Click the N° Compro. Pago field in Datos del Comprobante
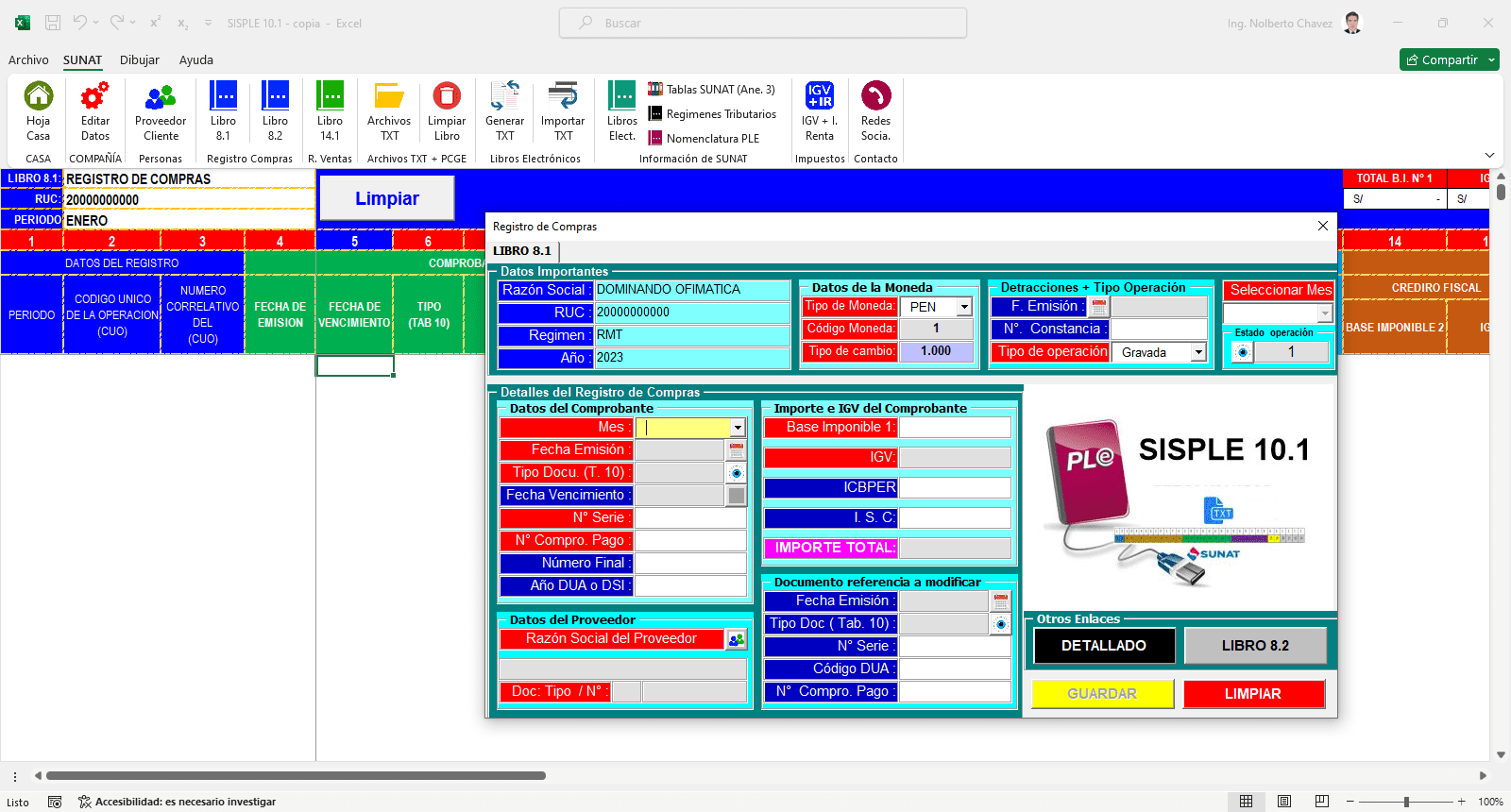The width and height of the screenshot is (1511, 812). pyautogui.click(x=690, y=541)
